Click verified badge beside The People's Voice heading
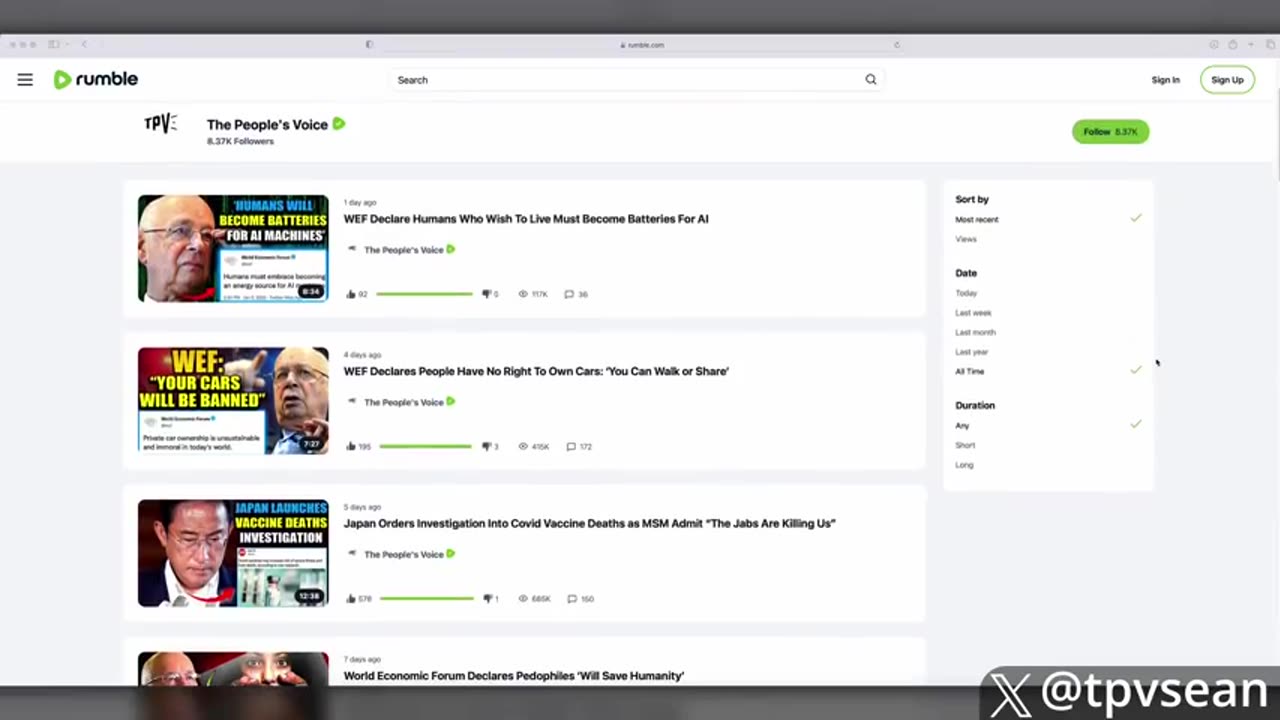This screenshot has width=1280, height=720. 339,124
